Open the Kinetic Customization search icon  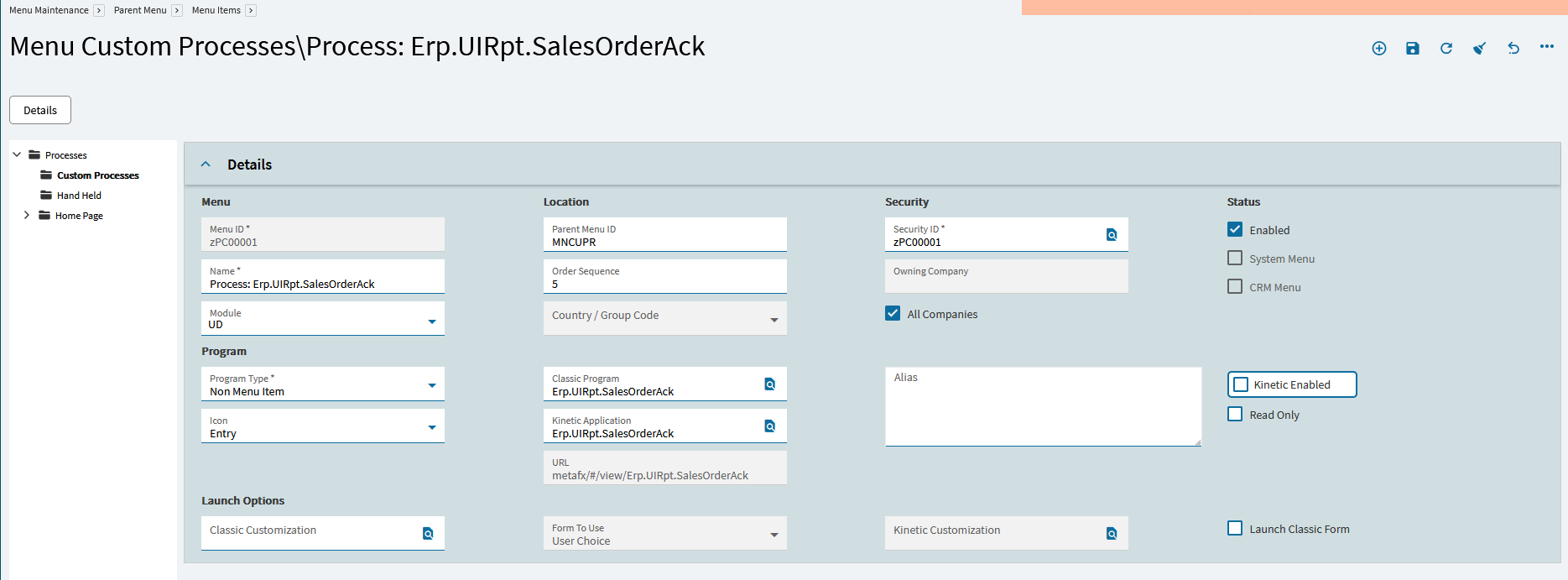pyautogui.click(x=1112, y=534)
